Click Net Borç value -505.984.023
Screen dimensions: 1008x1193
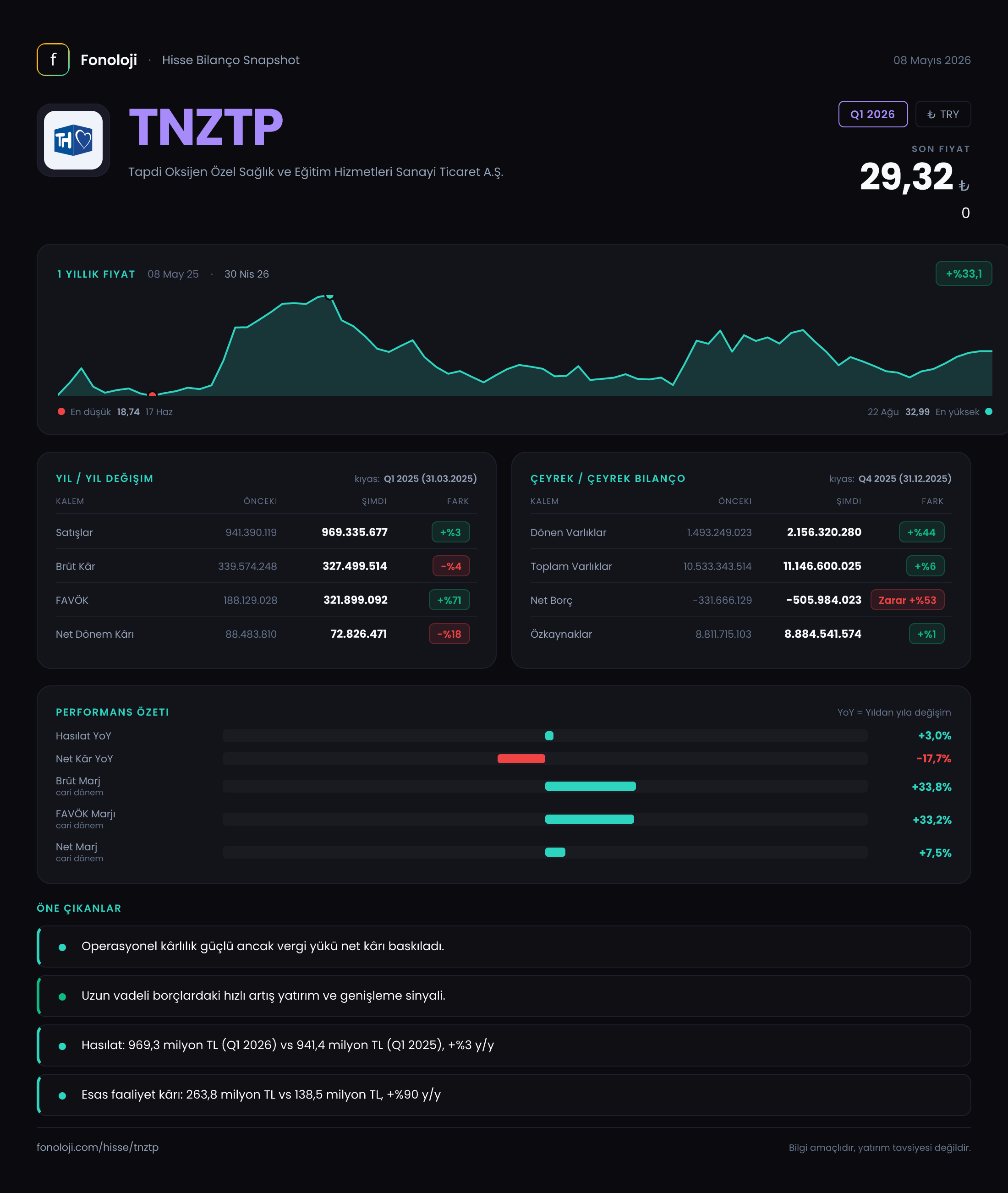pyautogui.click(x=823, y=600)
